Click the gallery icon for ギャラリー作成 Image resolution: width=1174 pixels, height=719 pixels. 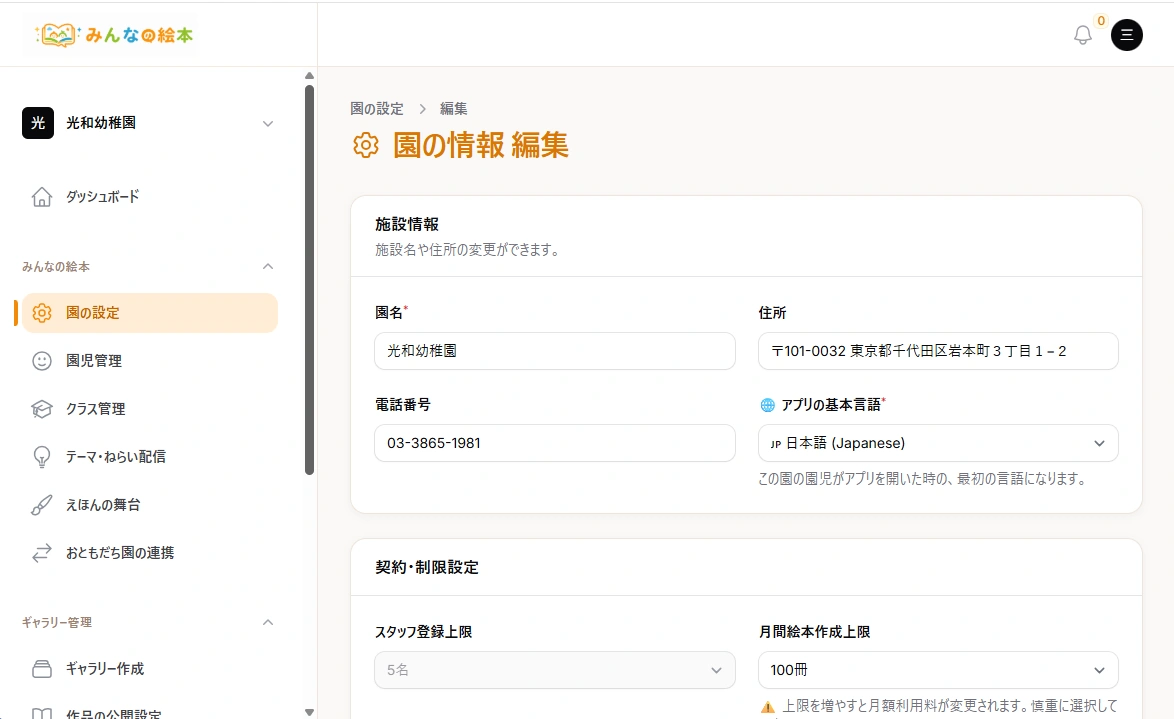pos(42,669)
